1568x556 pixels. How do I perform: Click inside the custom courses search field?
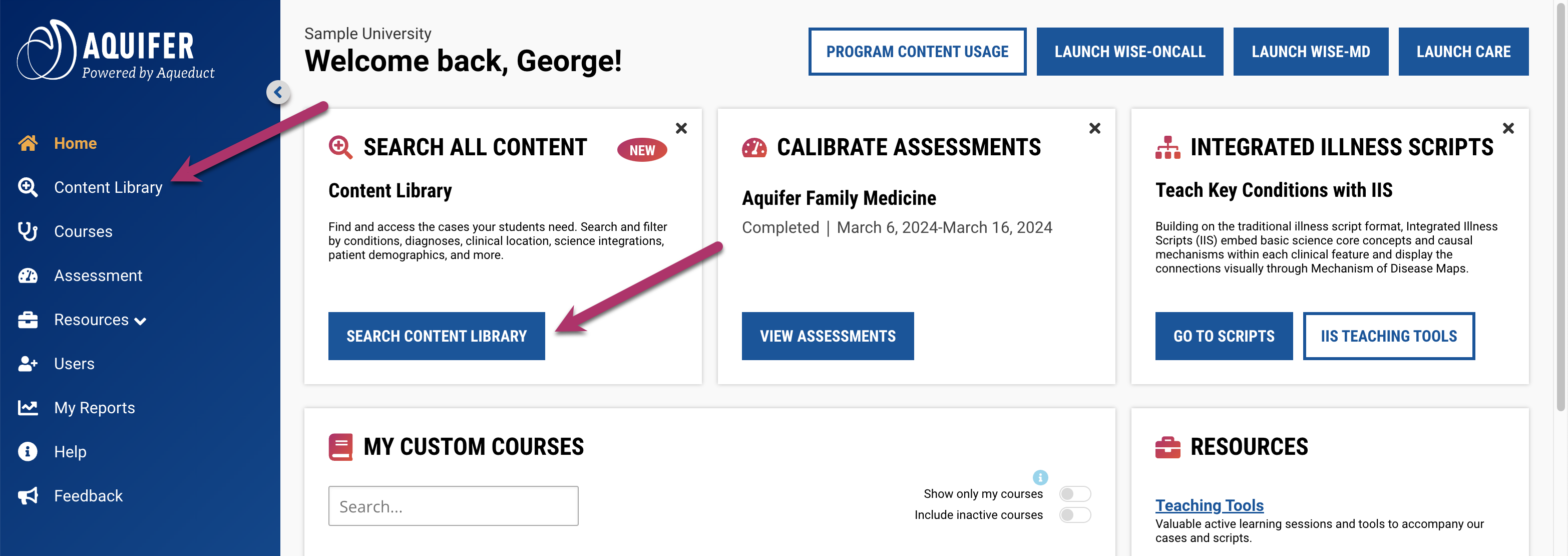(x=453, y=506)
